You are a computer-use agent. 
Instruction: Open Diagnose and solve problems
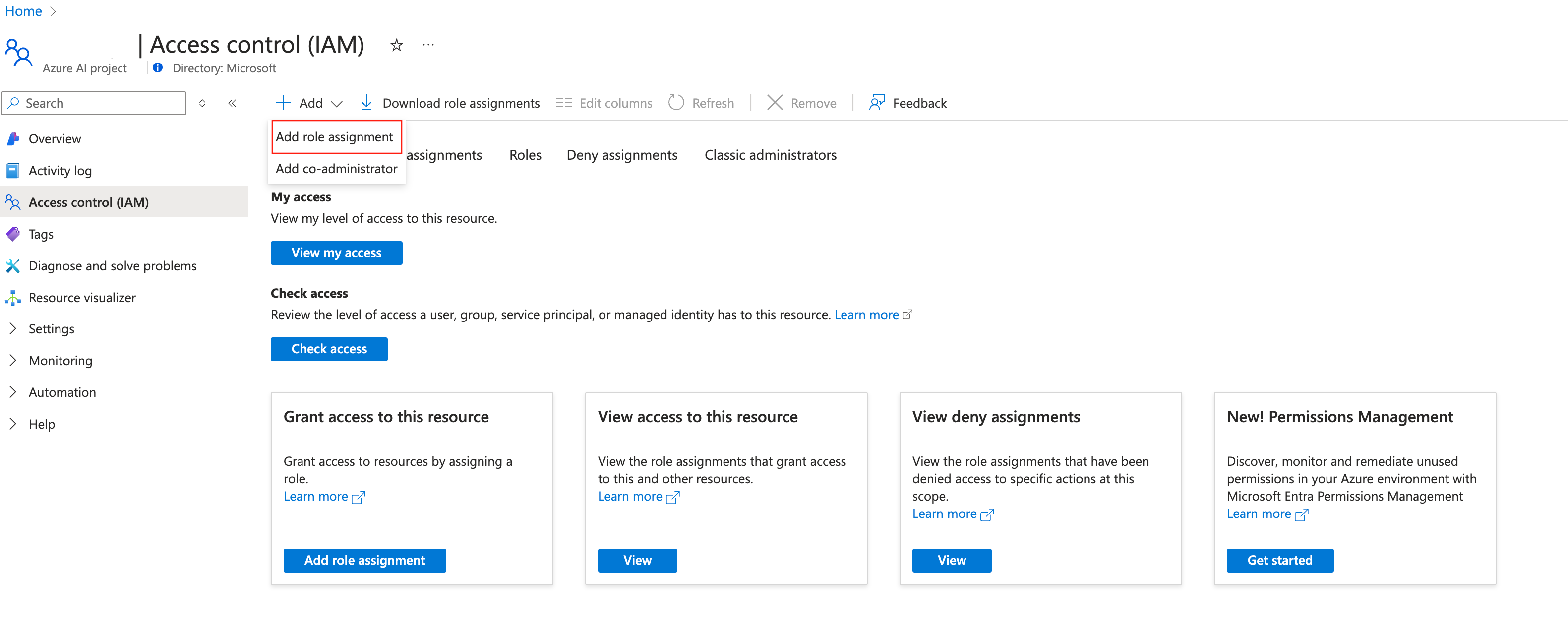112,266
